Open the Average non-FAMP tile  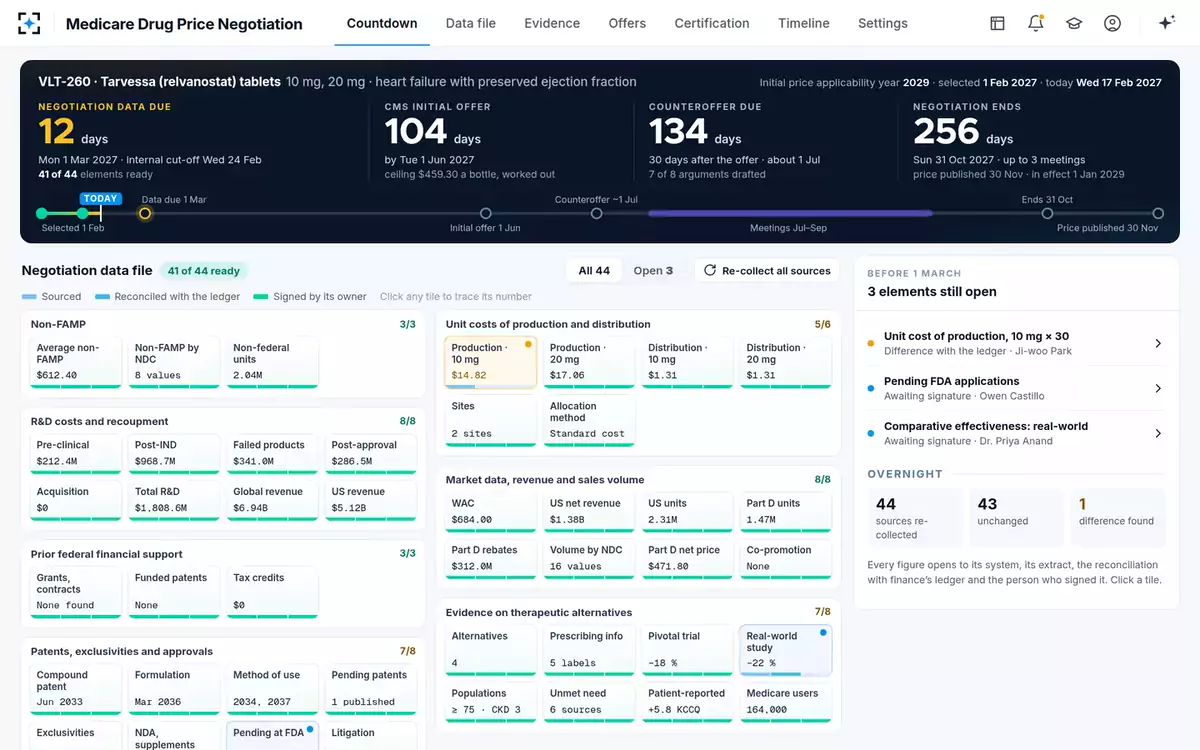pos(76,362)
